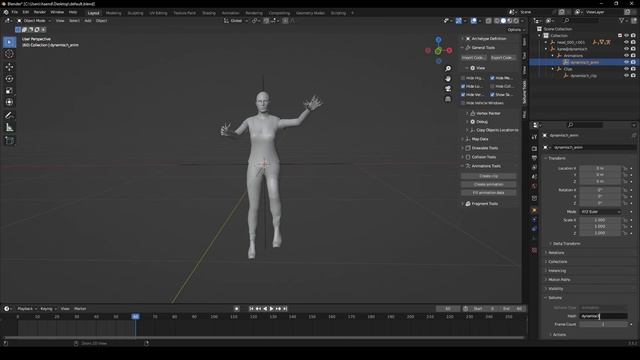Viewport: 640px width, 360px height.
Task: Toggle the Show Sk... checkbox
Action: (x=492, y=94)
